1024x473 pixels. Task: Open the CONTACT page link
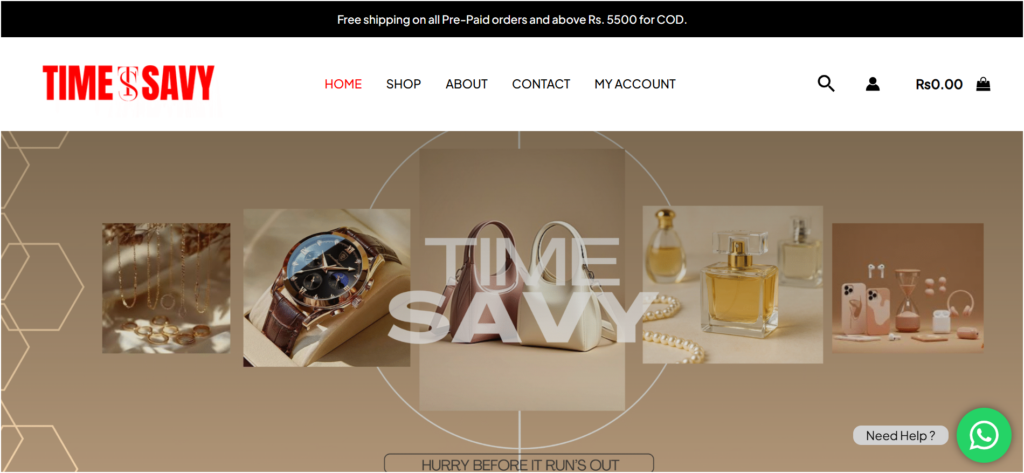541,84
